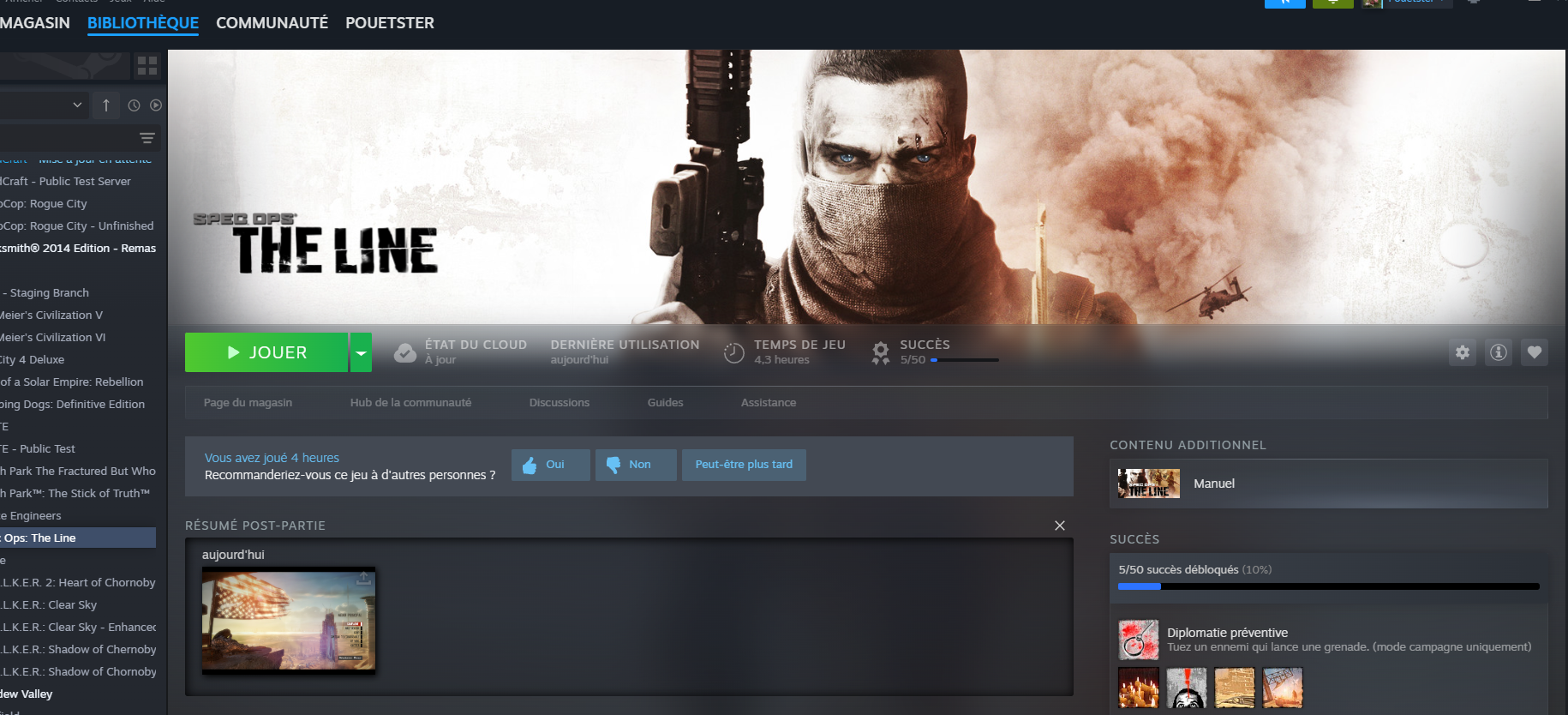This screenshot has width=1568, height=715.
Task: Open game settings gear icon
Action: point(1463,352)
